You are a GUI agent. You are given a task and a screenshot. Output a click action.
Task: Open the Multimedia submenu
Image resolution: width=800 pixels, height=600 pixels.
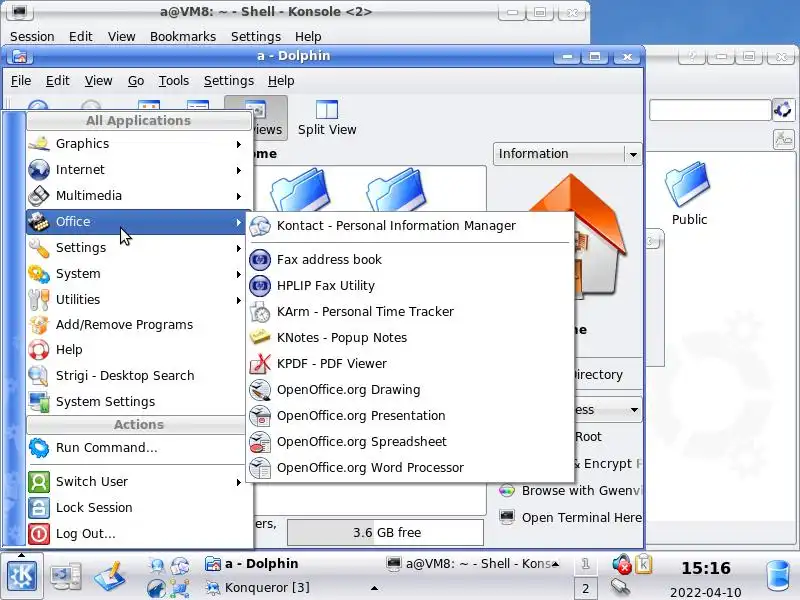click(x=137, y=196)
